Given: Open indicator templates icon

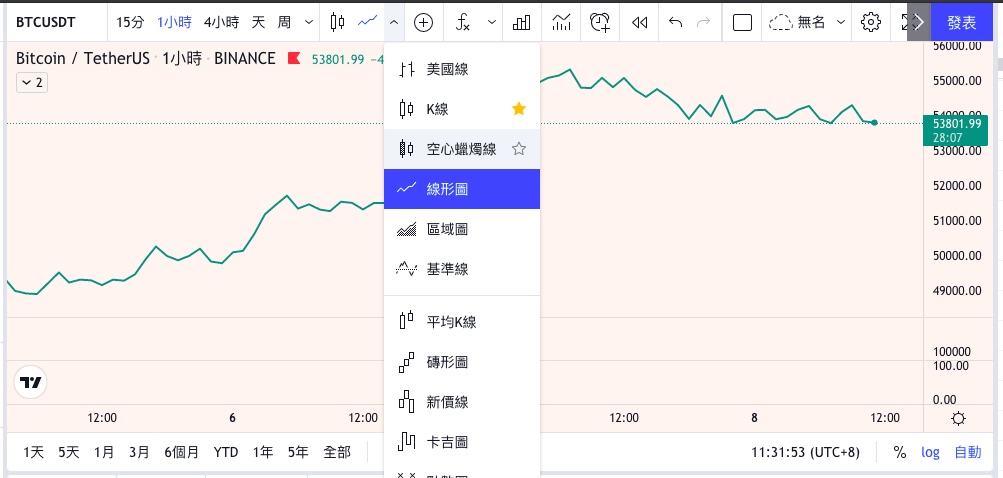Looking at the screenshot, I should pos(561,22).
